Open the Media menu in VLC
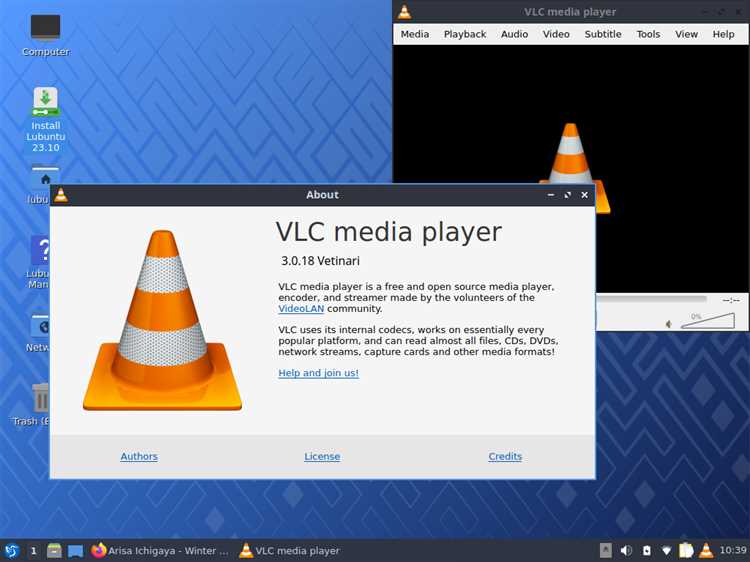750x562 pixels. (x=414, y=34)
